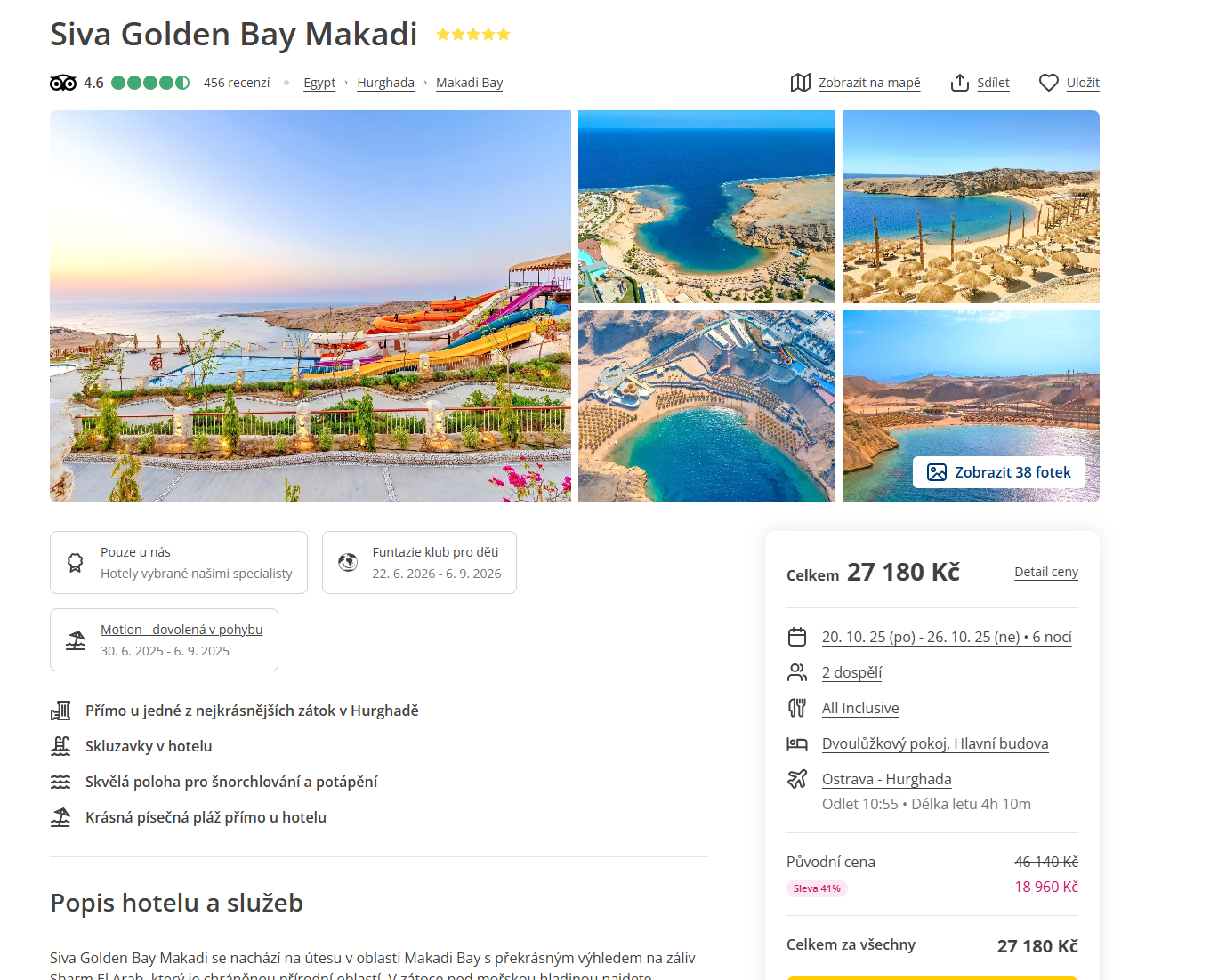Open the Egypt breadcrumb link
1210x980 pixels.
click(x=319, y=83)
